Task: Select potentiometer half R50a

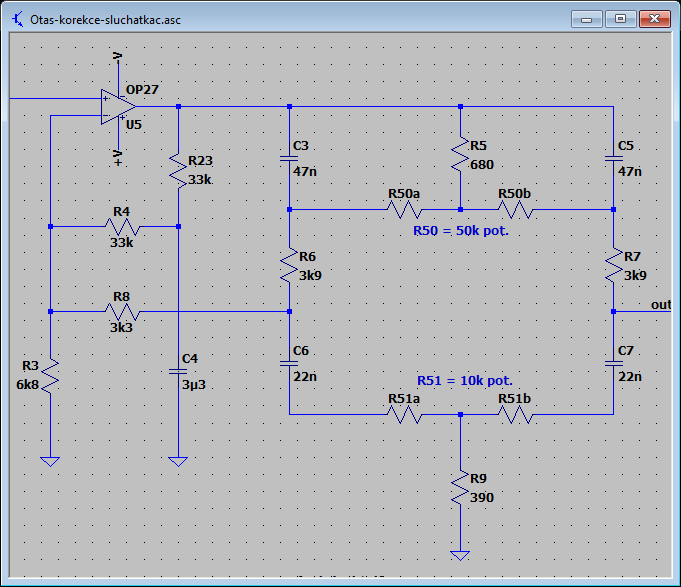Action: [x=404, y=210]
